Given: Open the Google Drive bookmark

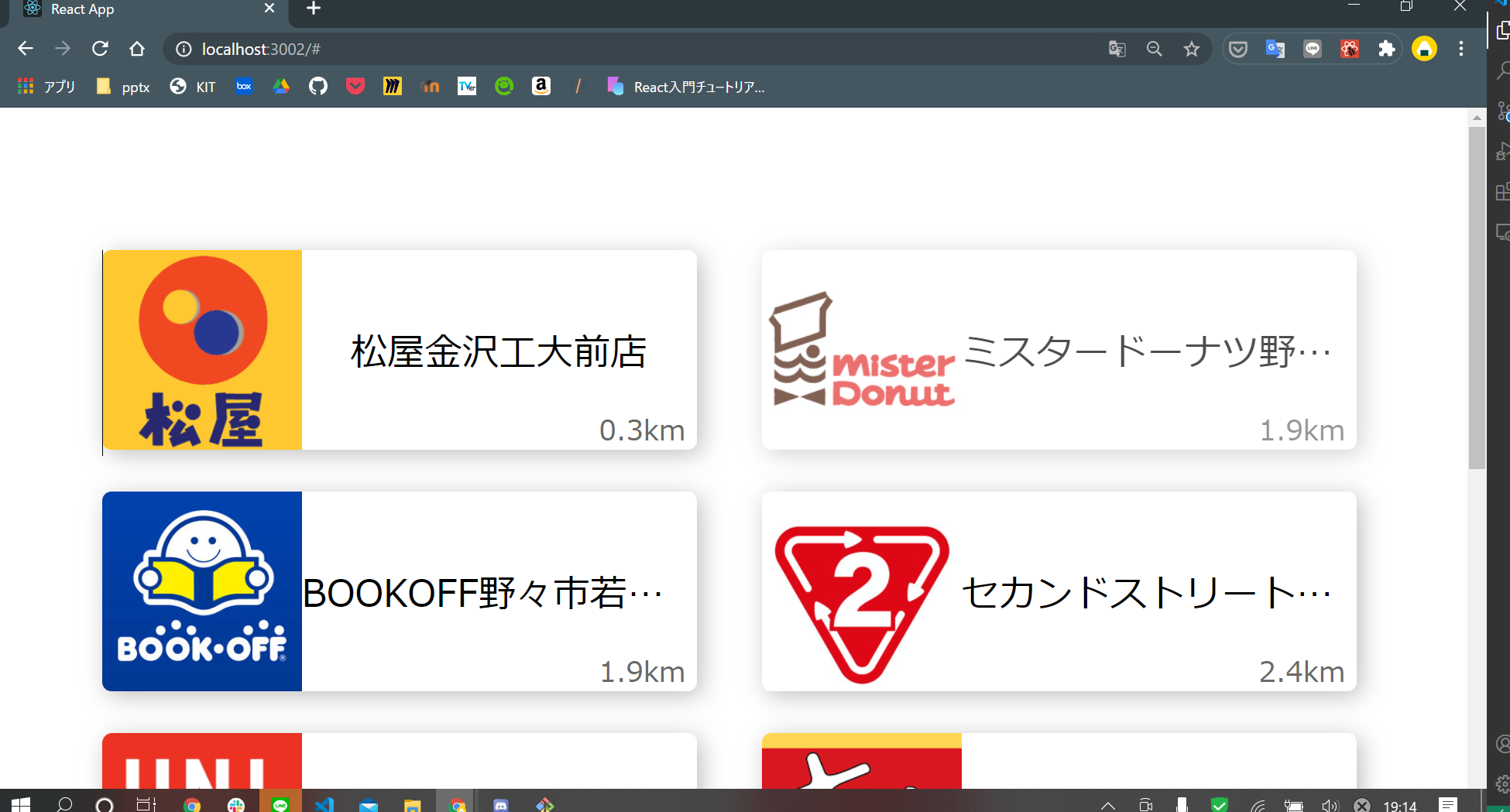Looking at the screenshot, I should [281, 87].
